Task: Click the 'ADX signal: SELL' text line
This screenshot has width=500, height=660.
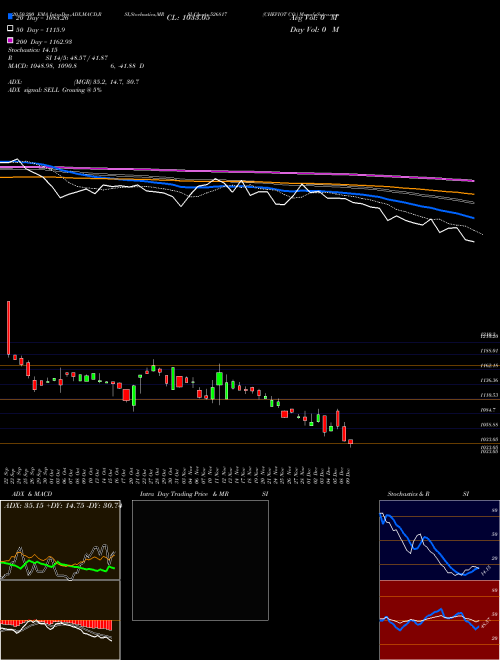Action: click(55, 90)
